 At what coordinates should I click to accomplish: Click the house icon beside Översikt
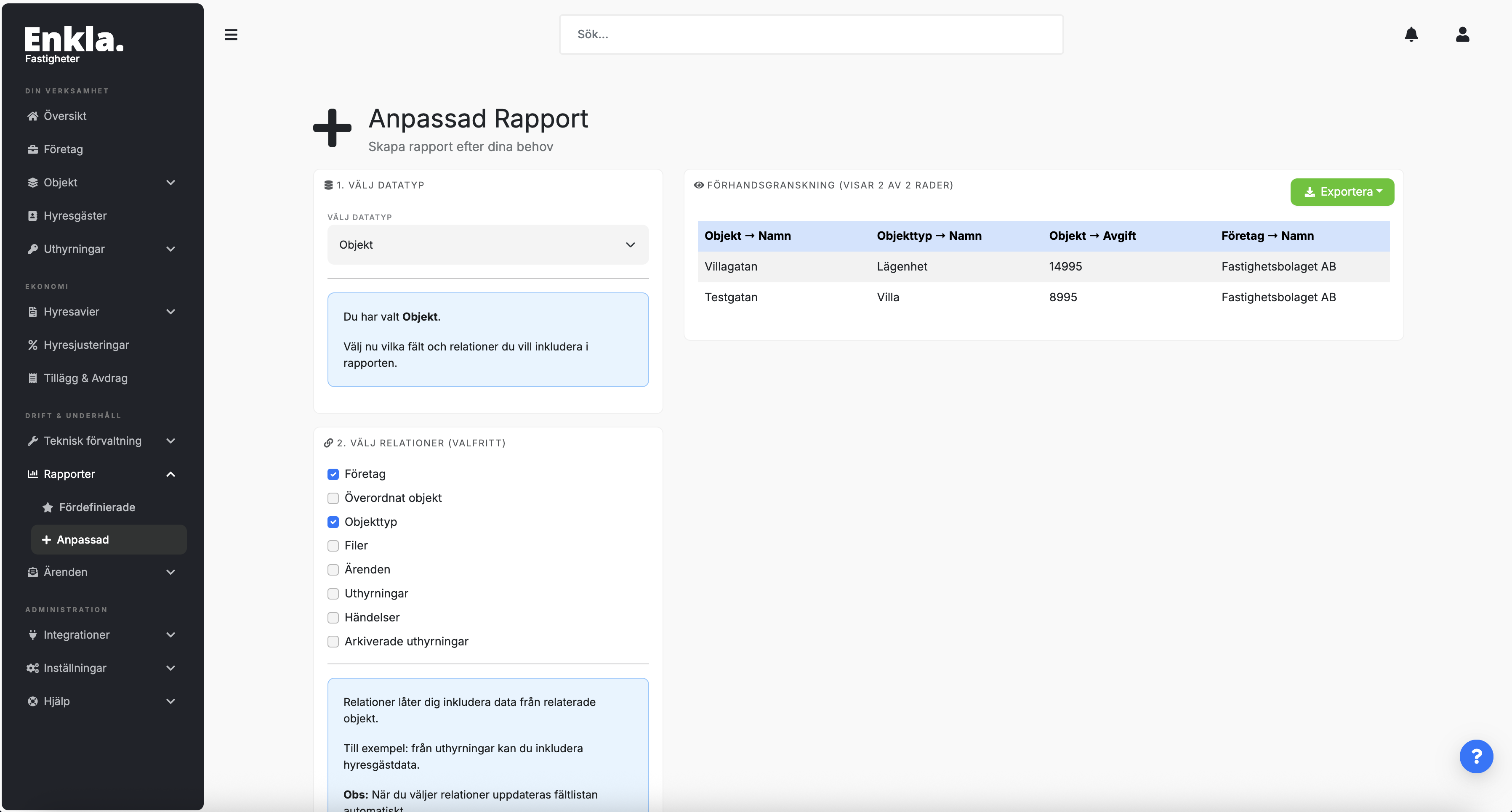click(33, 116)
